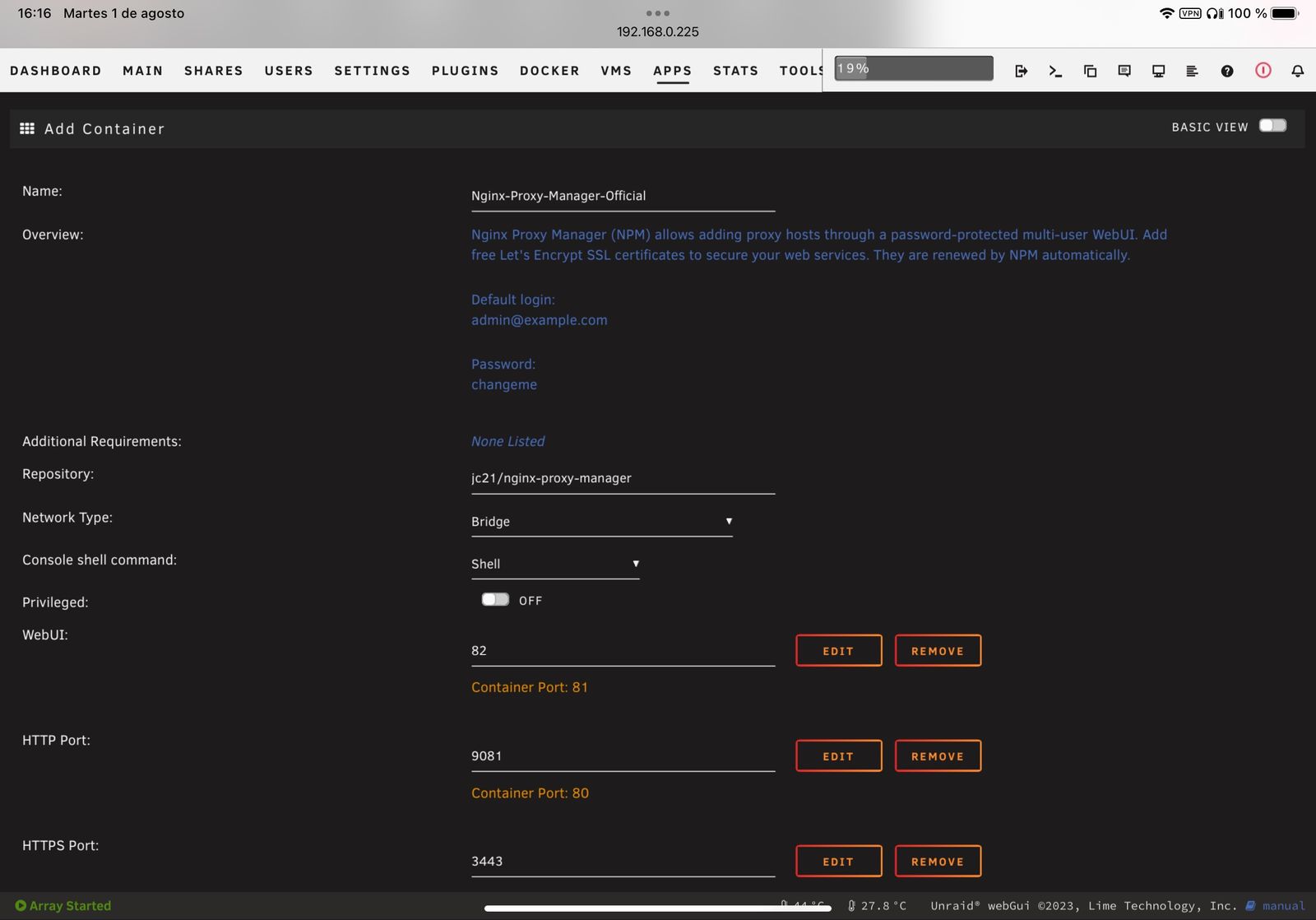Open the notifications bell icon
This screenshot has height=920, width=1316.
tap(1298, 71)
